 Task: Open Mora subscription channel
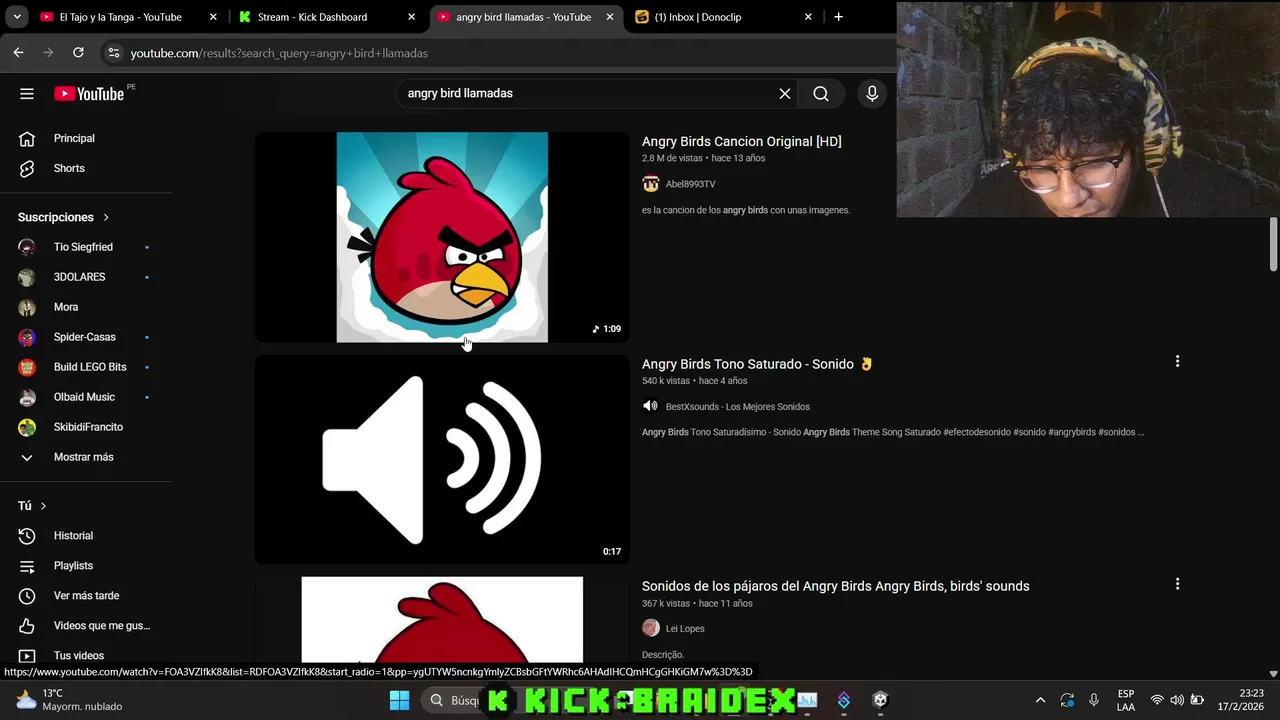pos(66,307)
